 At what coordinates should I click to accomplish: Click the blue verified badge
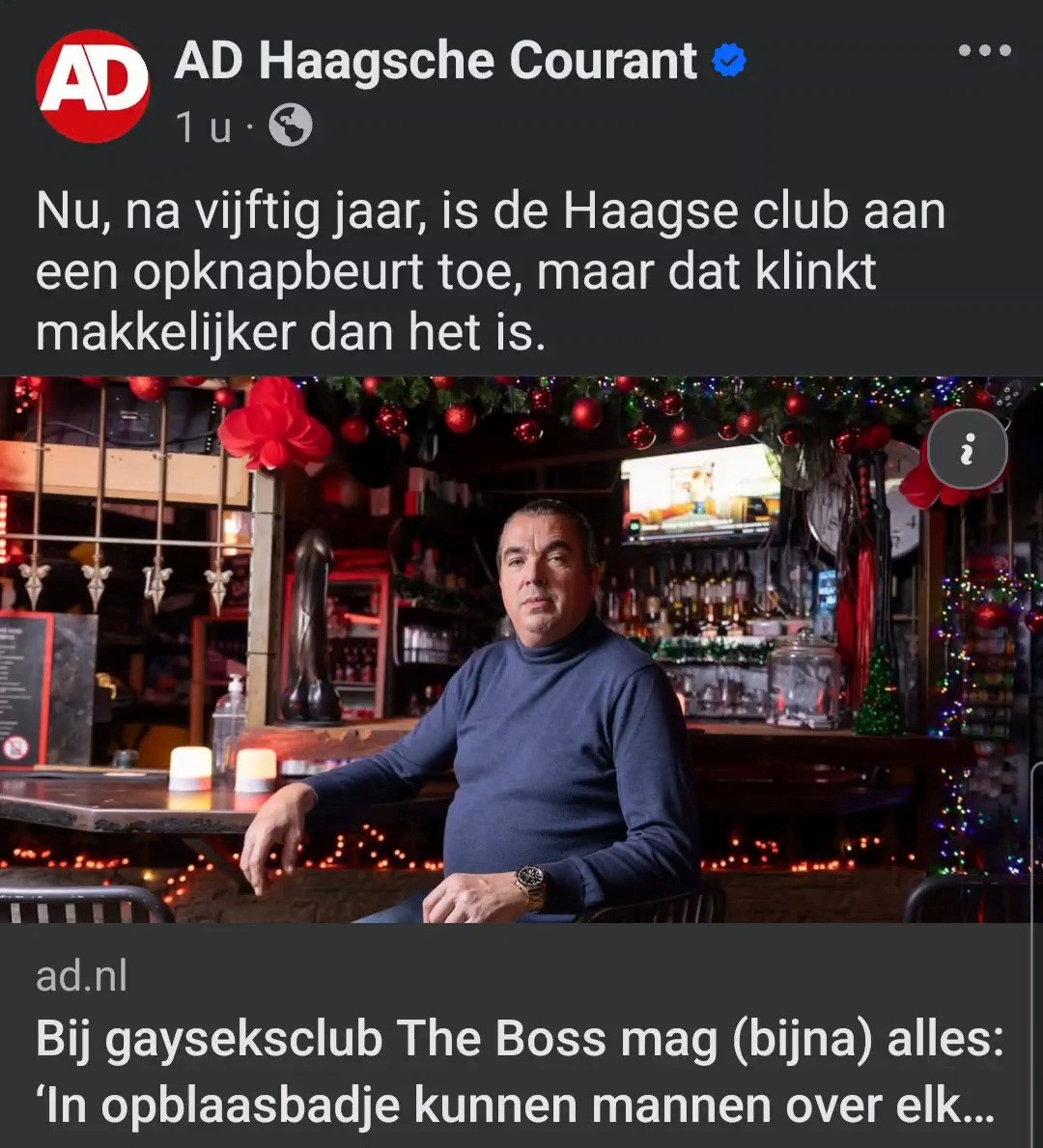coord(729,61)
